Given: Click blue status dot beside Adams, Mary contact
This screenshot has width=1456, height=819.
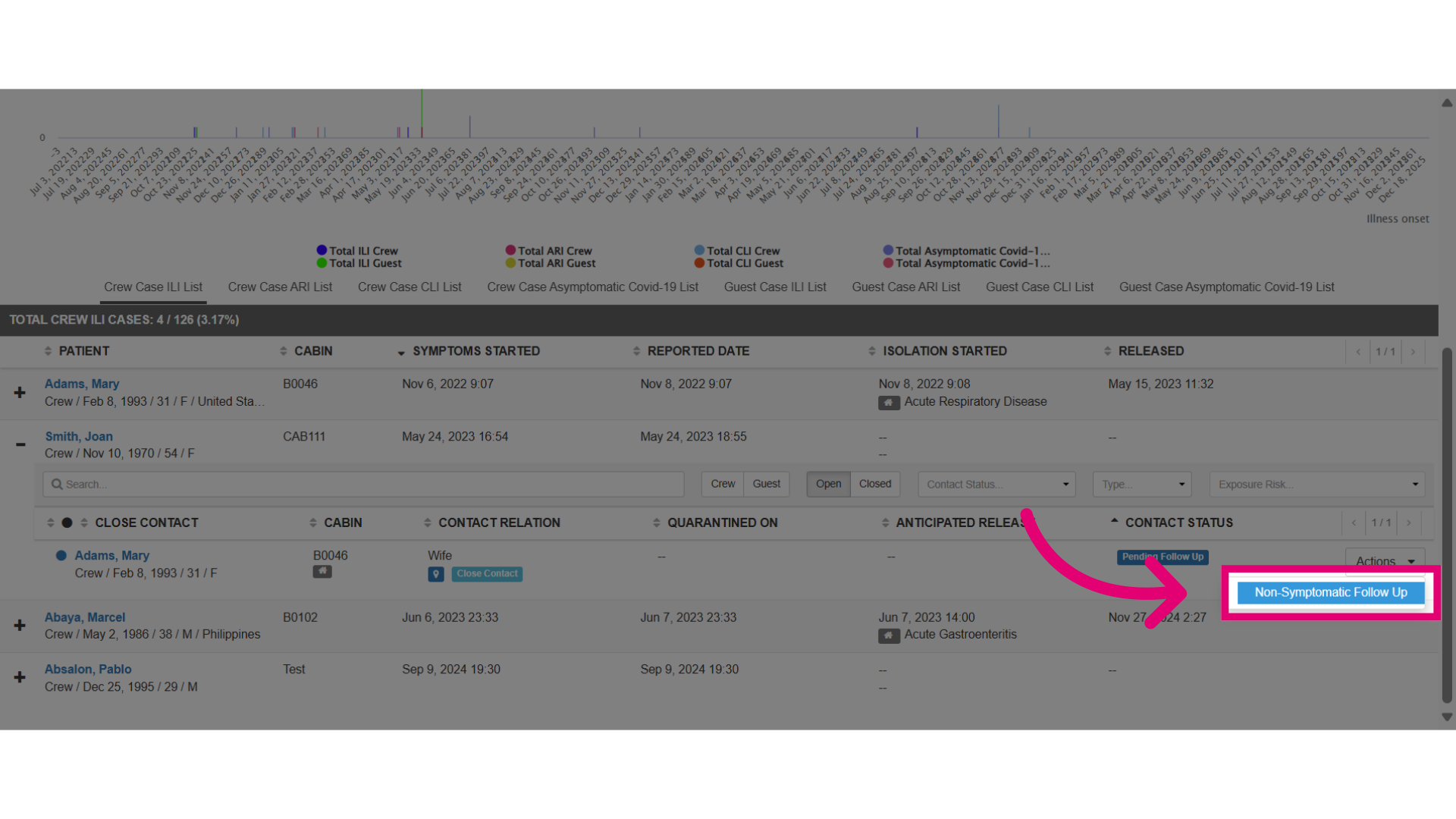Looking at the screenshot, I should coord(61,556).
